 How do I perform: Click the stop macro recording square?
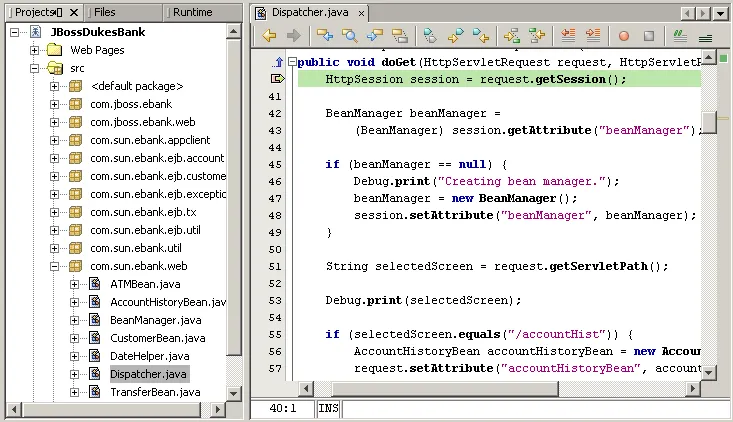[x=649, y=36]
